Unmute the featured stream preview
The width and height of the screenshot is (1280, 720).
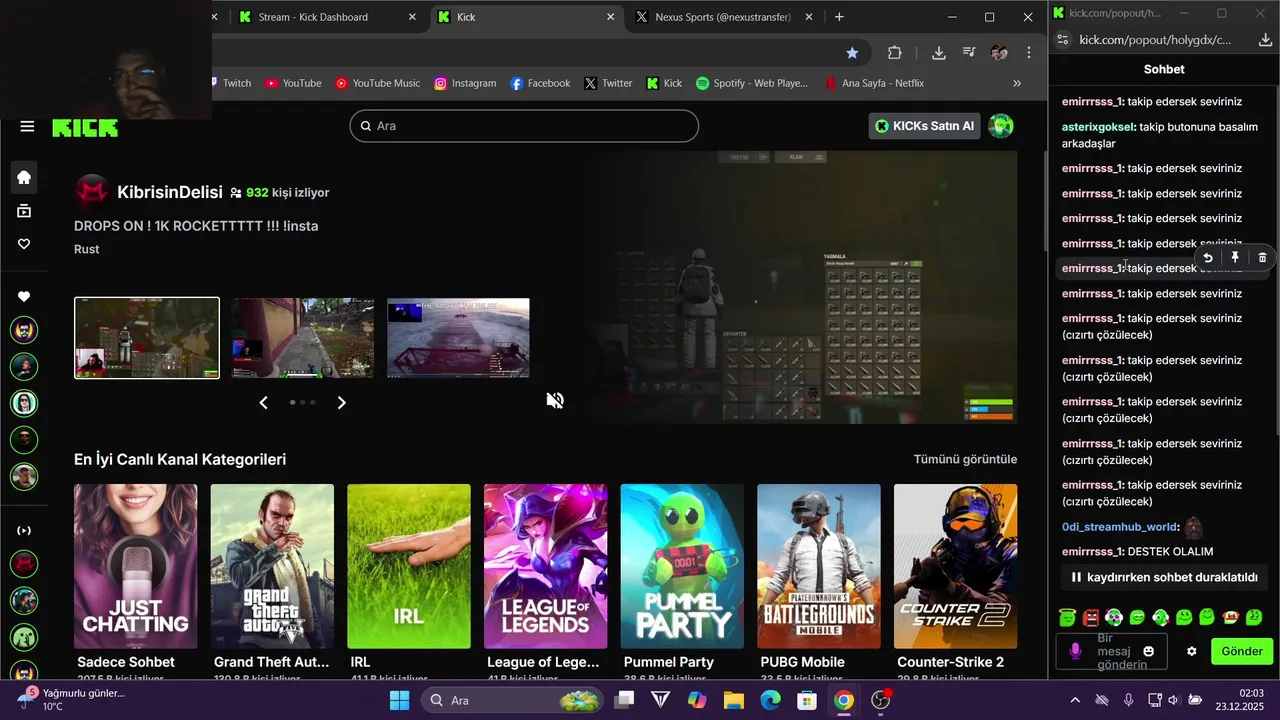point(555,401)
